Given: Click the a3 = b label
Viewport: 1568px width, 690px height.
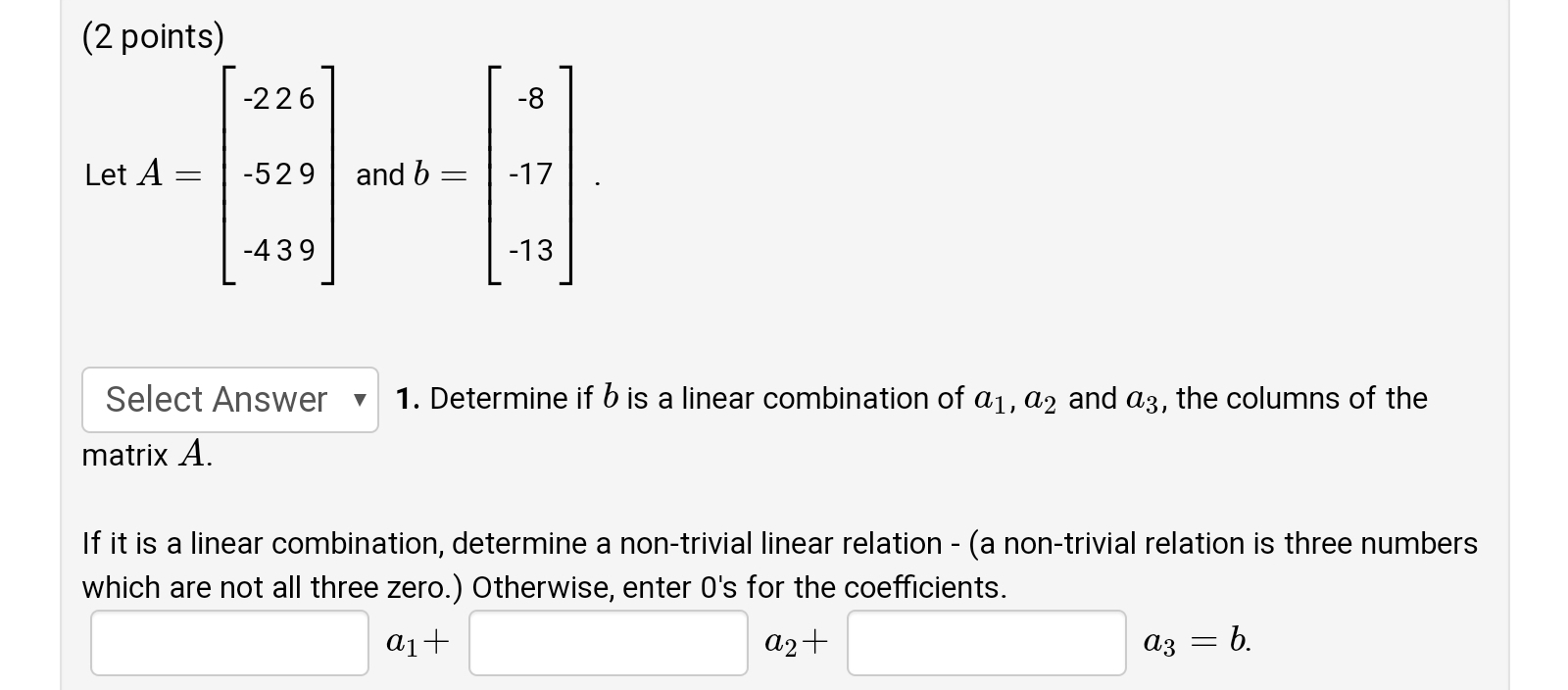Looking at the screenshot, I should [1195, 641].
